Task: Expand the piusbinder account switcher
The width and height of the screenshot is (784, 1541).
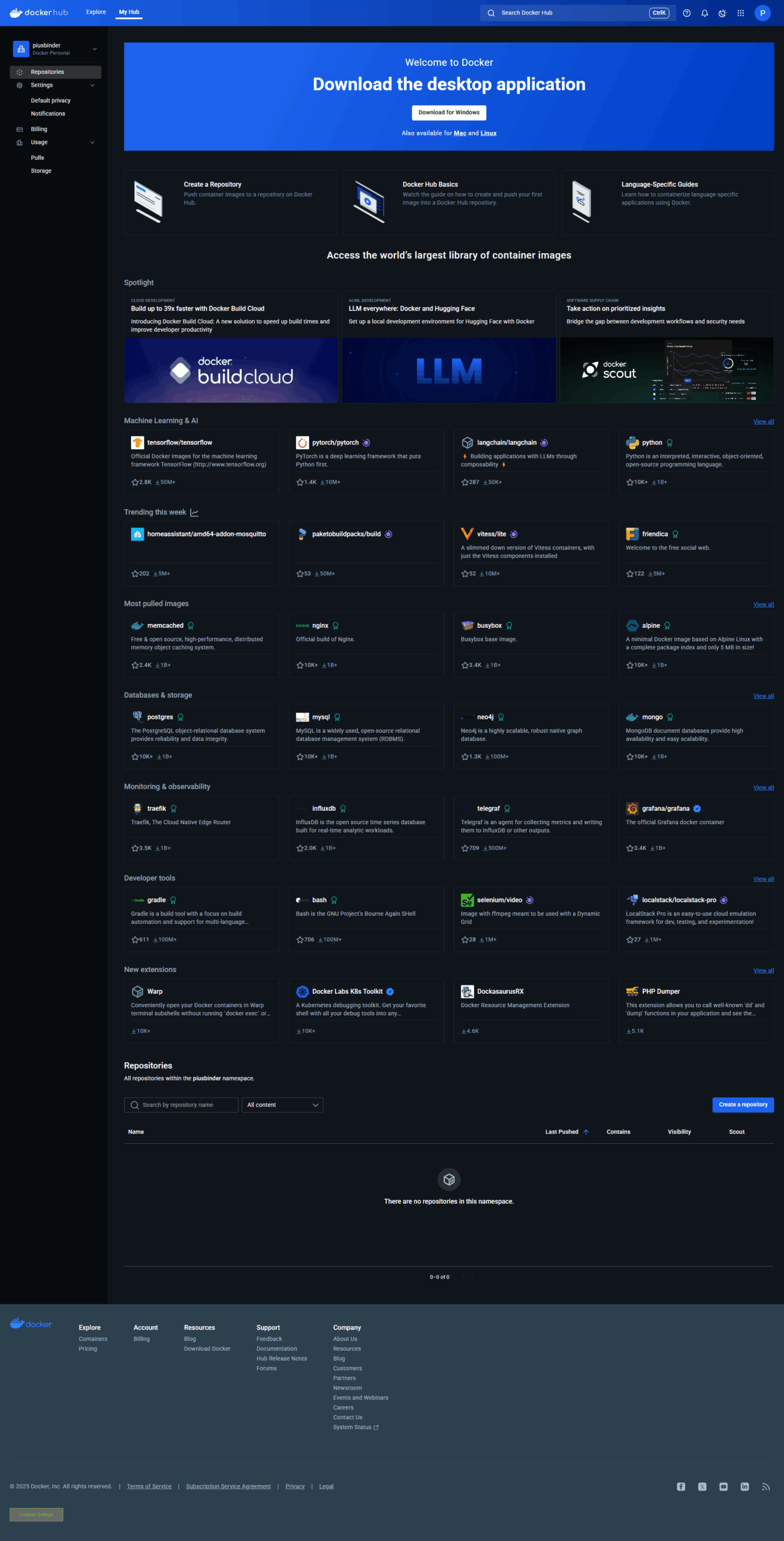Action: point(94,49)
